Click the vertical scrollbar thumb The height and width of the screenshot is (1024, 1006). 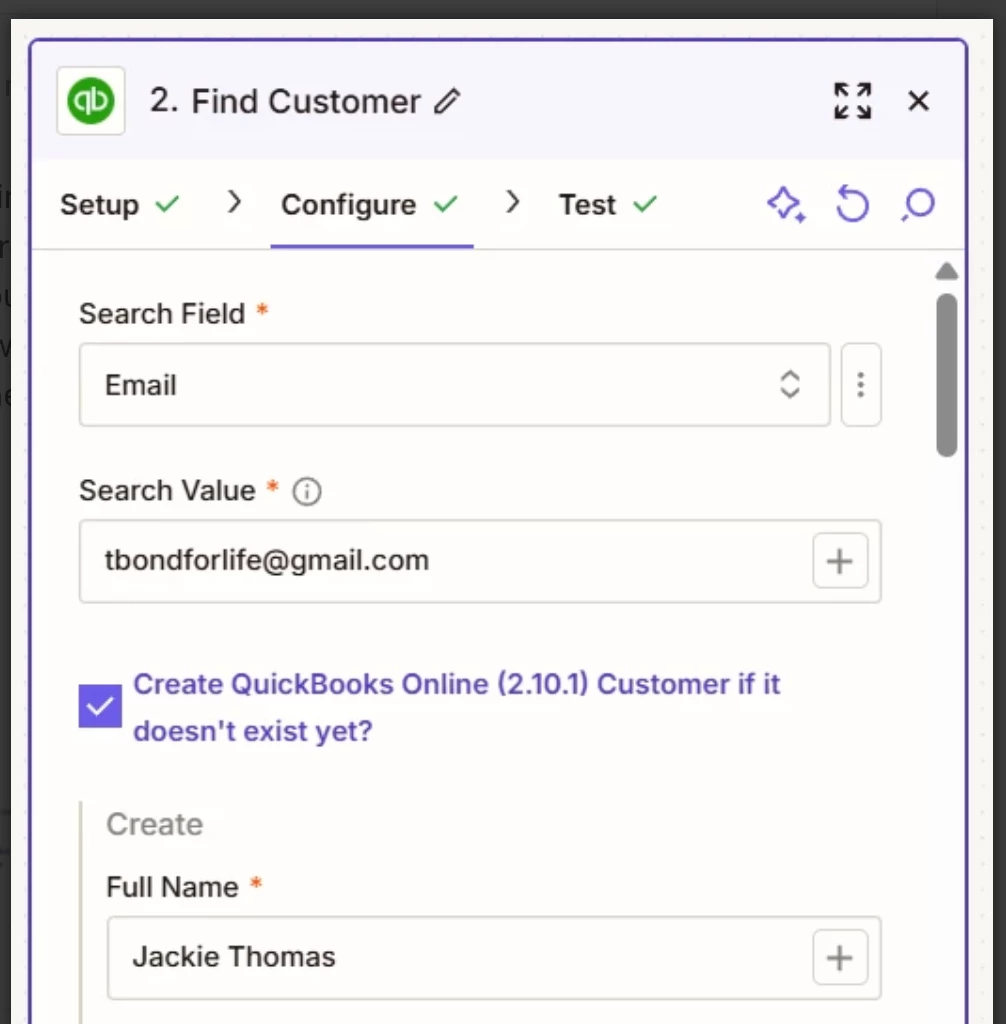click(x=947, y=375)
